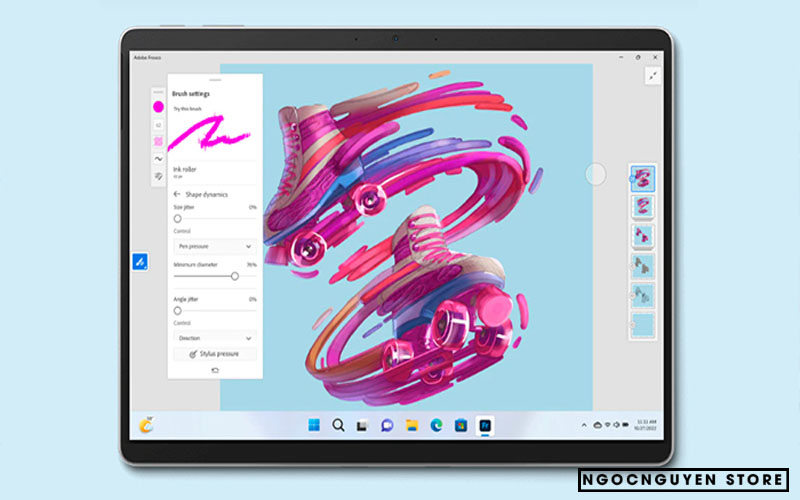The height and width of the screenshot is (500, 800).
Task: Click the Minimum diameter slider handle
Action: (235, 276)
